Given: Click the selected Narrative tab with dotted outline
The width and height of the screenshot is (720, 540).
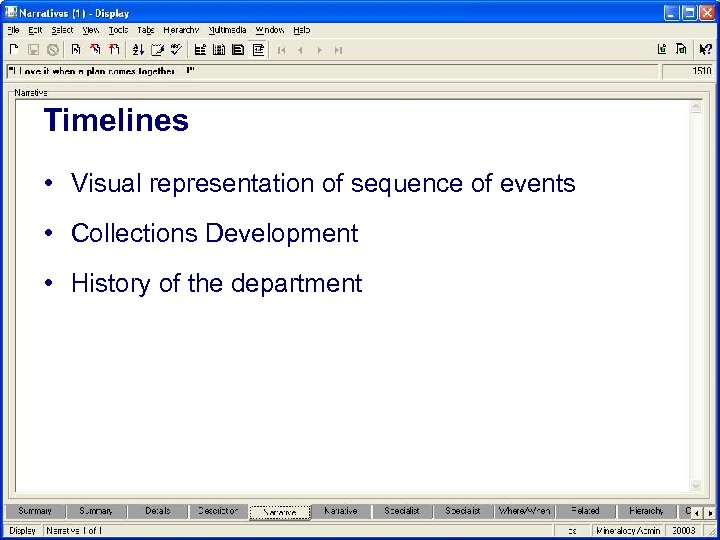Looking at the screenshot, I should (280, 512).
